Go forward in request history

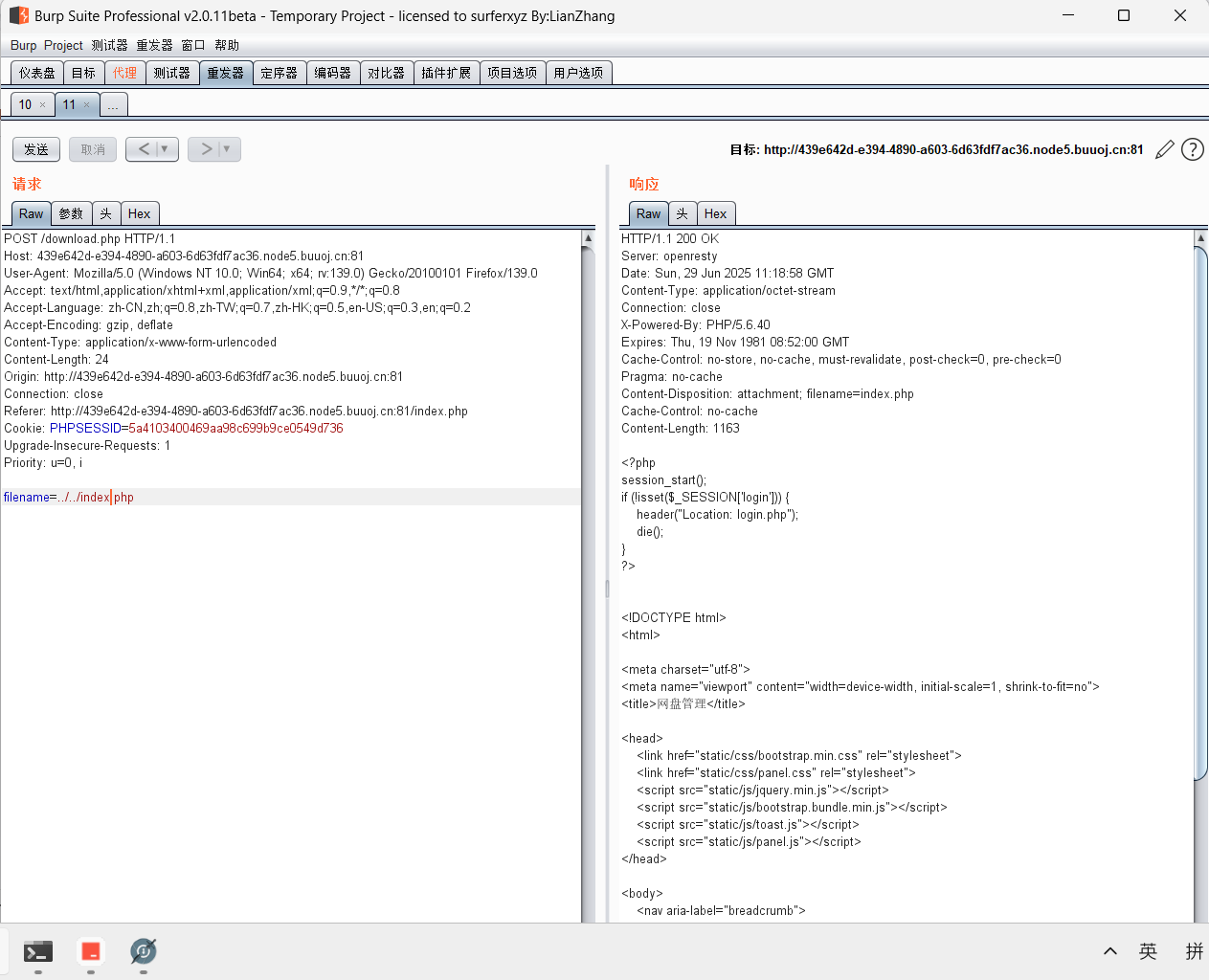point(206,149)
